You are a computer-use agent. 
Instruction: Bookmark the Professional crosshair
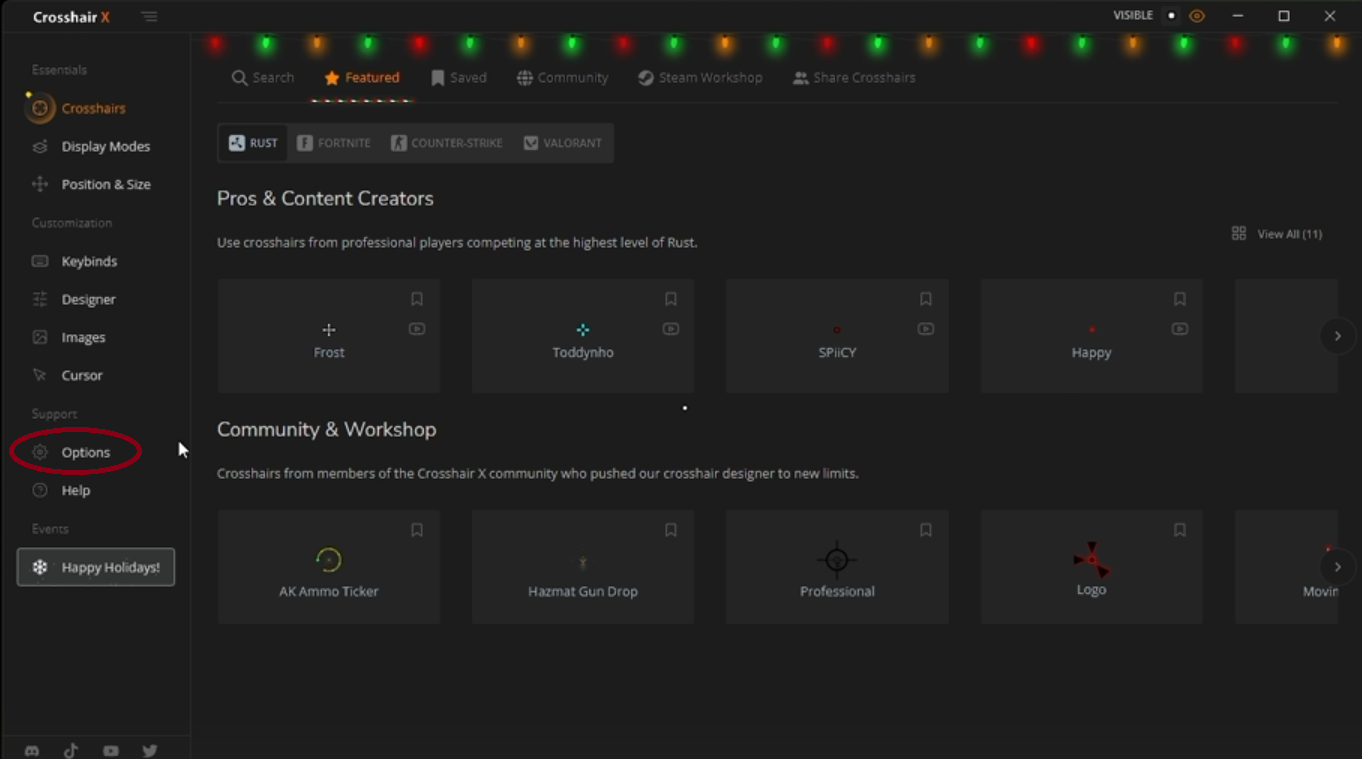click(x=926, y=530)
